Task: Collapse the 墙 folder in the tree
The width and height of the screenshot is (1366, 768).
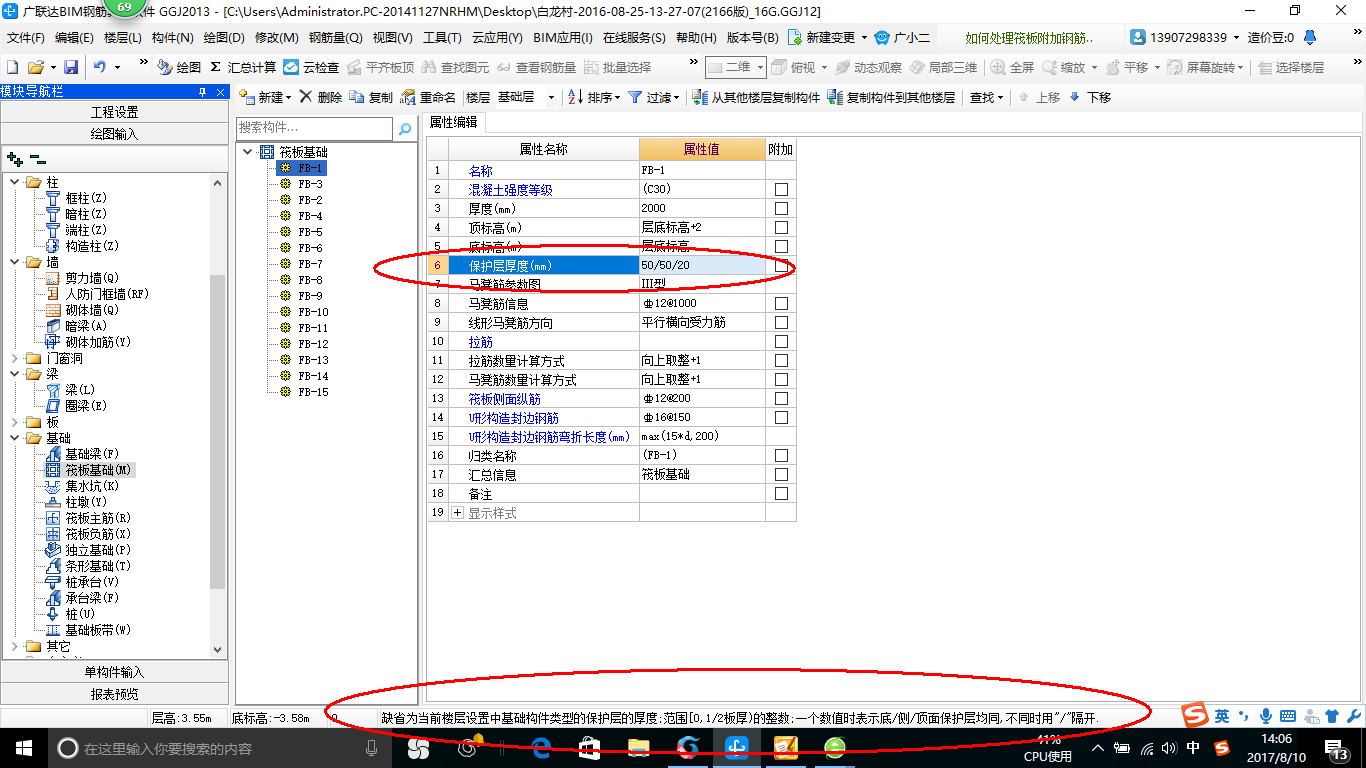Action: pyautogui.click(x=14, y=262)
